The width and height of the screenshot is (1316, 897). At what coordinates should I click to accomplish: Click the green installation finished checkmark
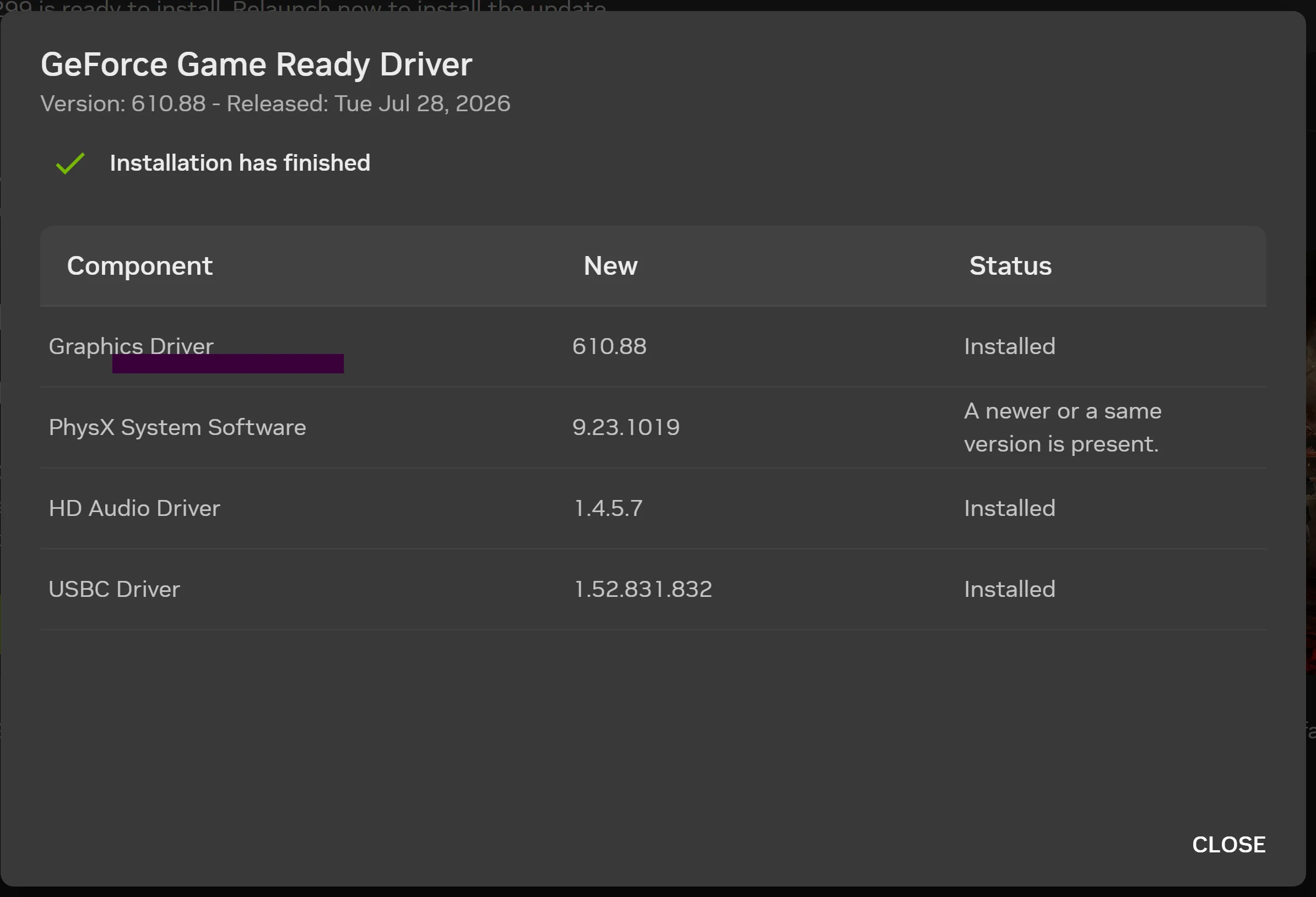tap(70, 164)
